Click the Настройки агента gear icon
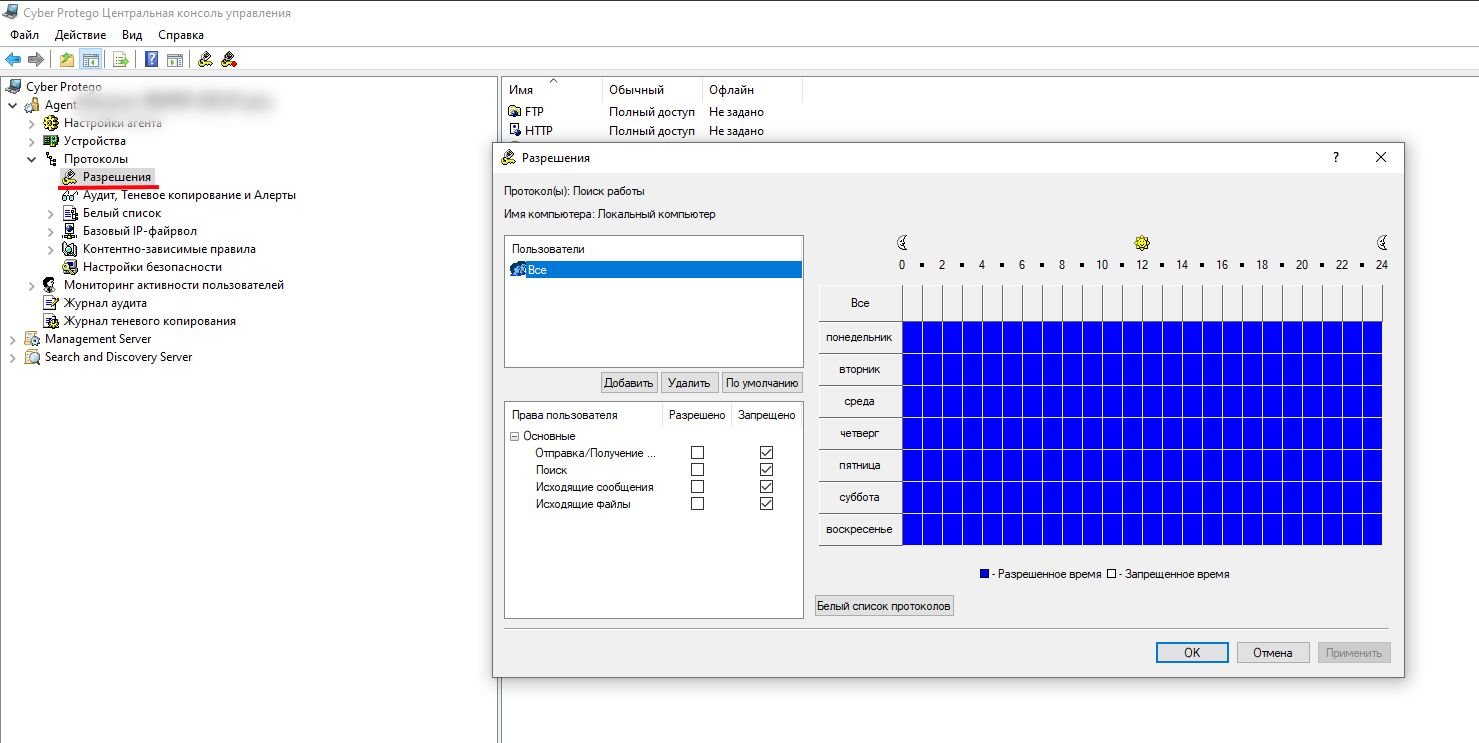This screenshot has width=1479, height=743. 52,123
